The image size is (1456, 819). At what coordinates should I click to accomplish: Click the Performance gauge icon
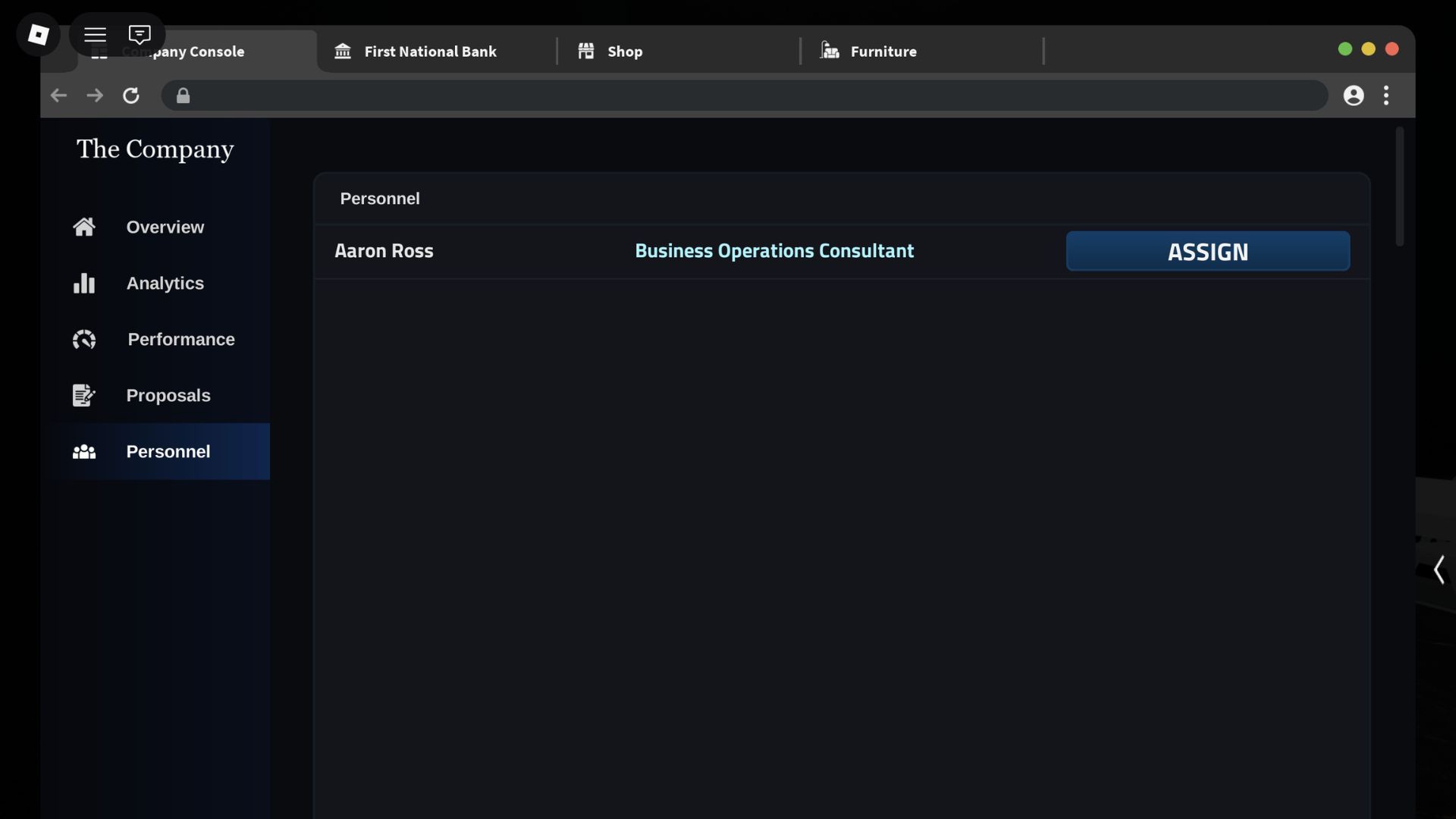point(84,339)
